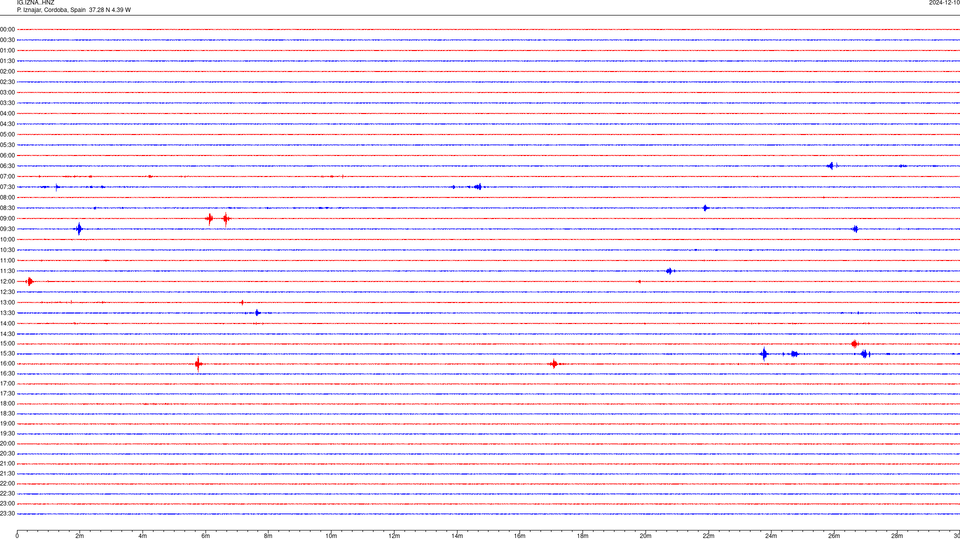Click the 26m tick label on time axis
960x540 pixels.
coord(834,536)
